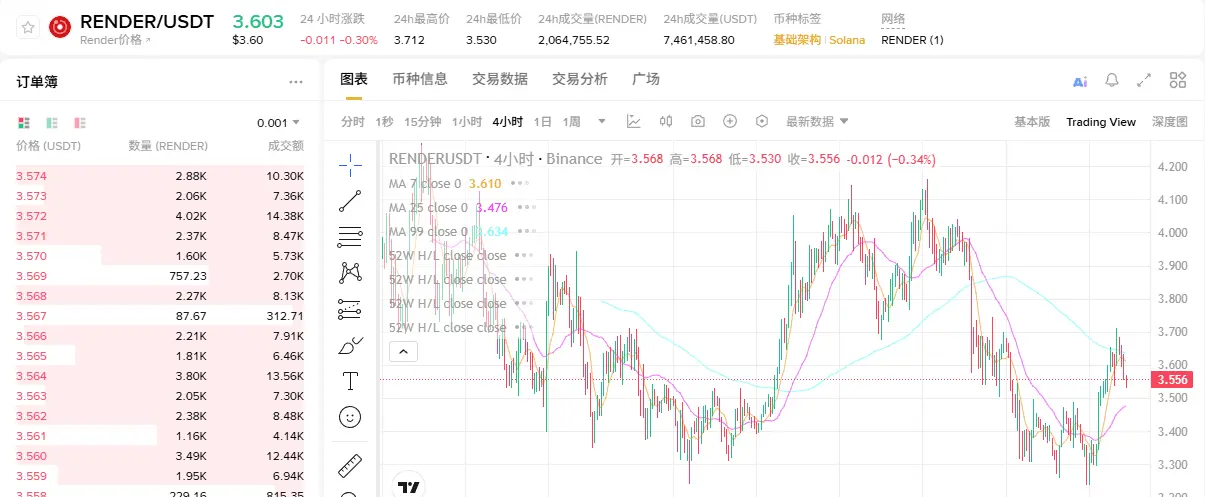Open the layout grid settings icon
This screenshot has width=1205, height=497.
(1178, 81)
